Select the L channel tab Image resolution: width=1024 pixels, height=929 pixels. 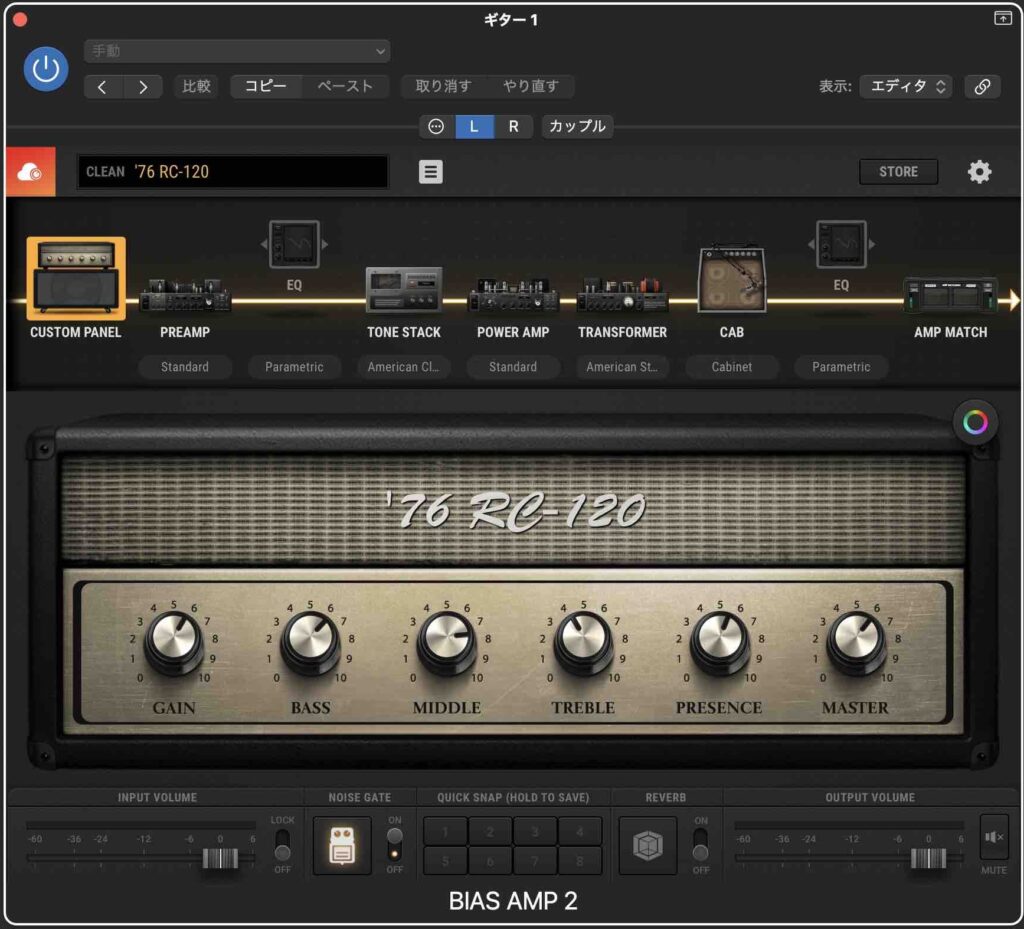point(474,127)
